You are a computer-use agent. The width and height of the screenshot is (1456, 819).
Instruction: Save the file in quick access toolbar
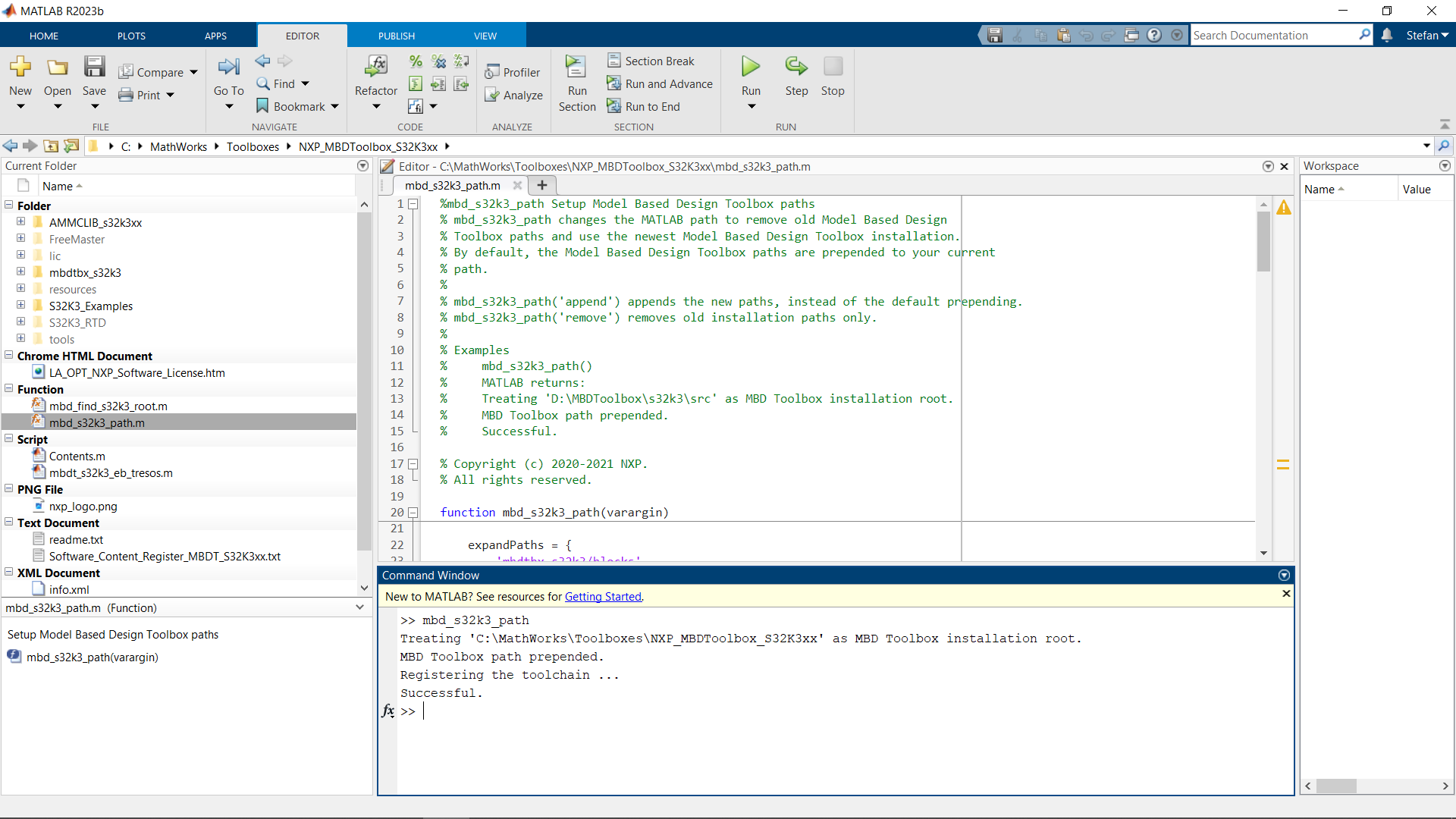pos(994,35)
